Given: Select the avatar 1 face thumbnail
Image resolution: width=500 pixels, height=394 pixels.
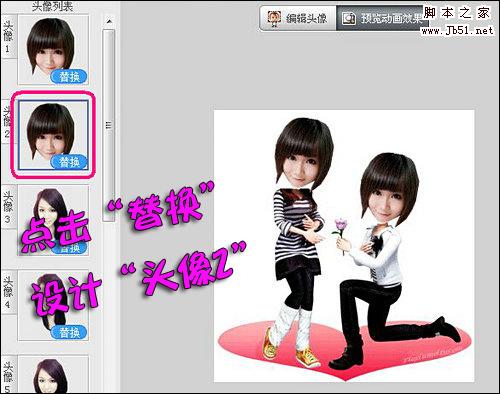Looking at the screenshot, I should (x=53, y=49).
